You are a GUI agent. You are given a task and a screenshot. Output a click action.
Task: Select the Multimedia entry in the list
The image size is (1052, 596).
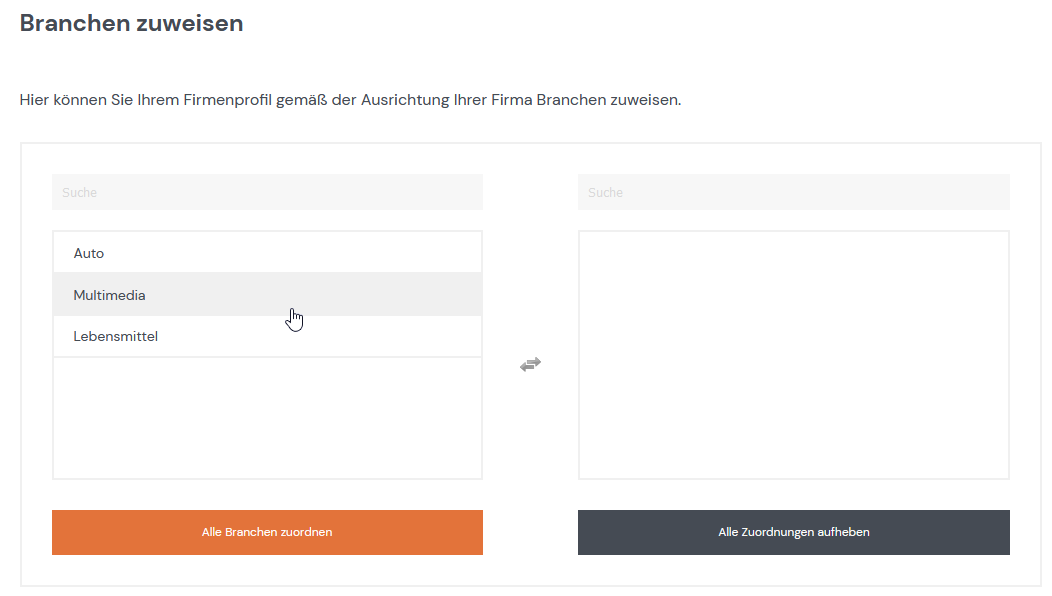(267, 295)
